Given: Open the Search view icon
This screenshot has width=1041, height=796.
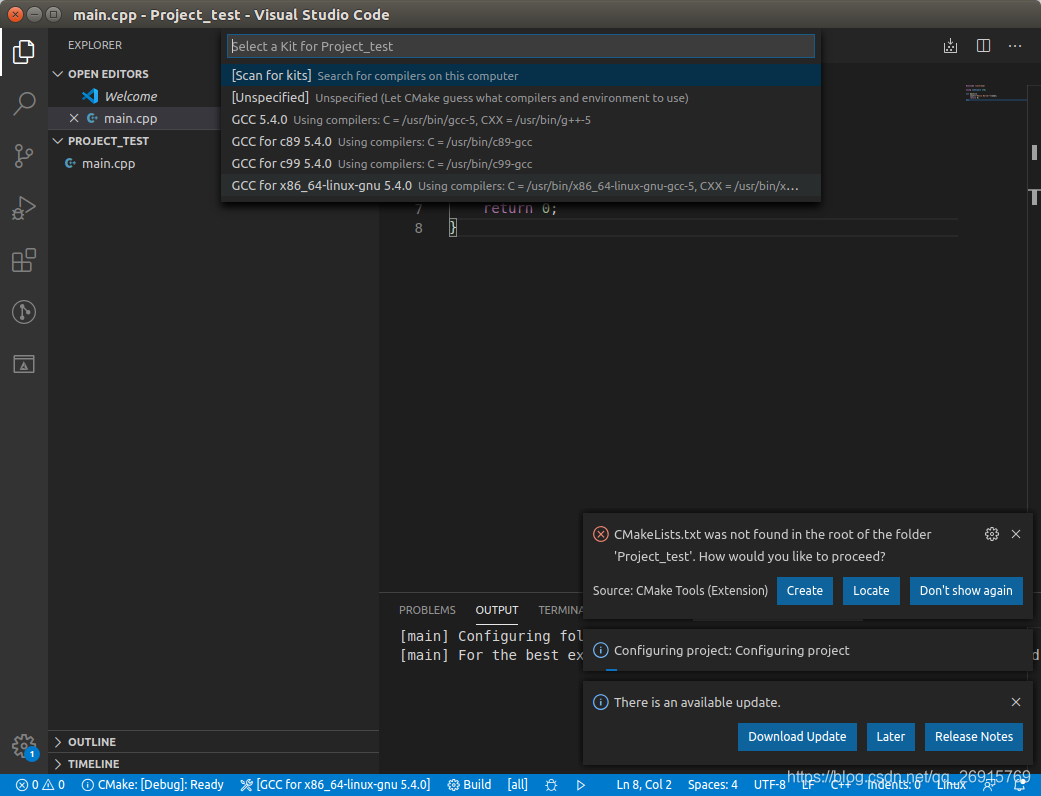Looking at the screenshot, I should (24, 104).
